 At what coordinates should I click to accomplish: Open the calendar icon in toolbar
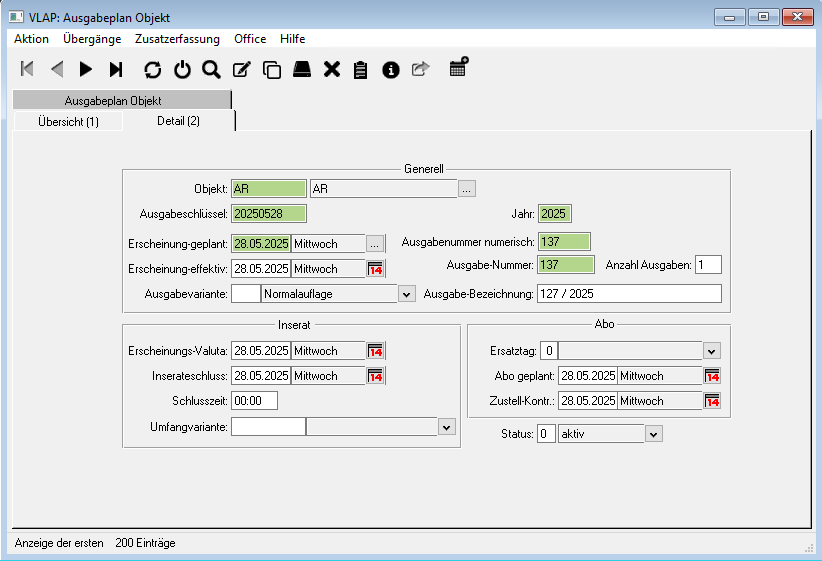[459, 67]
